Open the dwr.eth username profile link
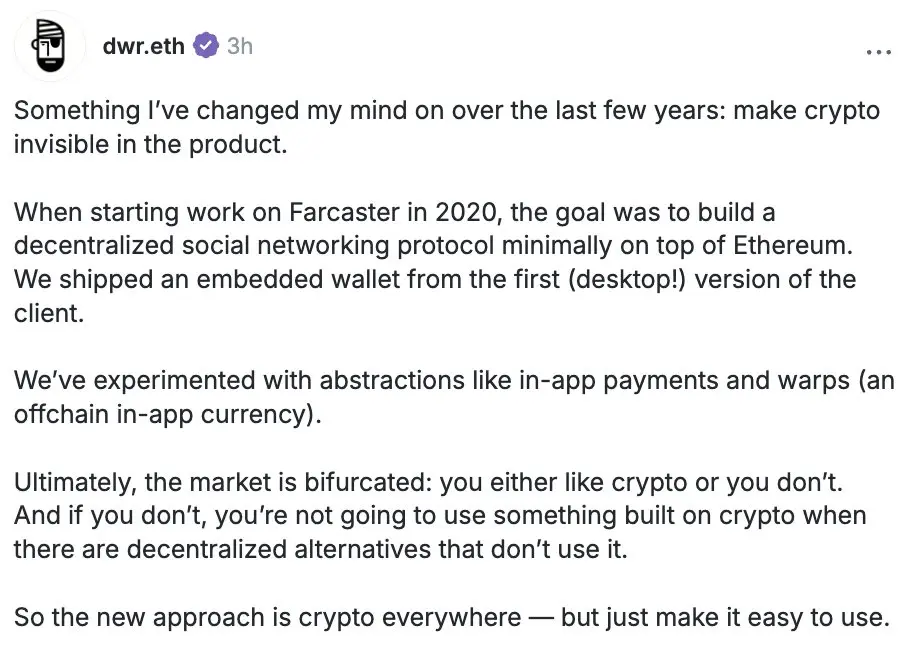 tap(143, 46)
